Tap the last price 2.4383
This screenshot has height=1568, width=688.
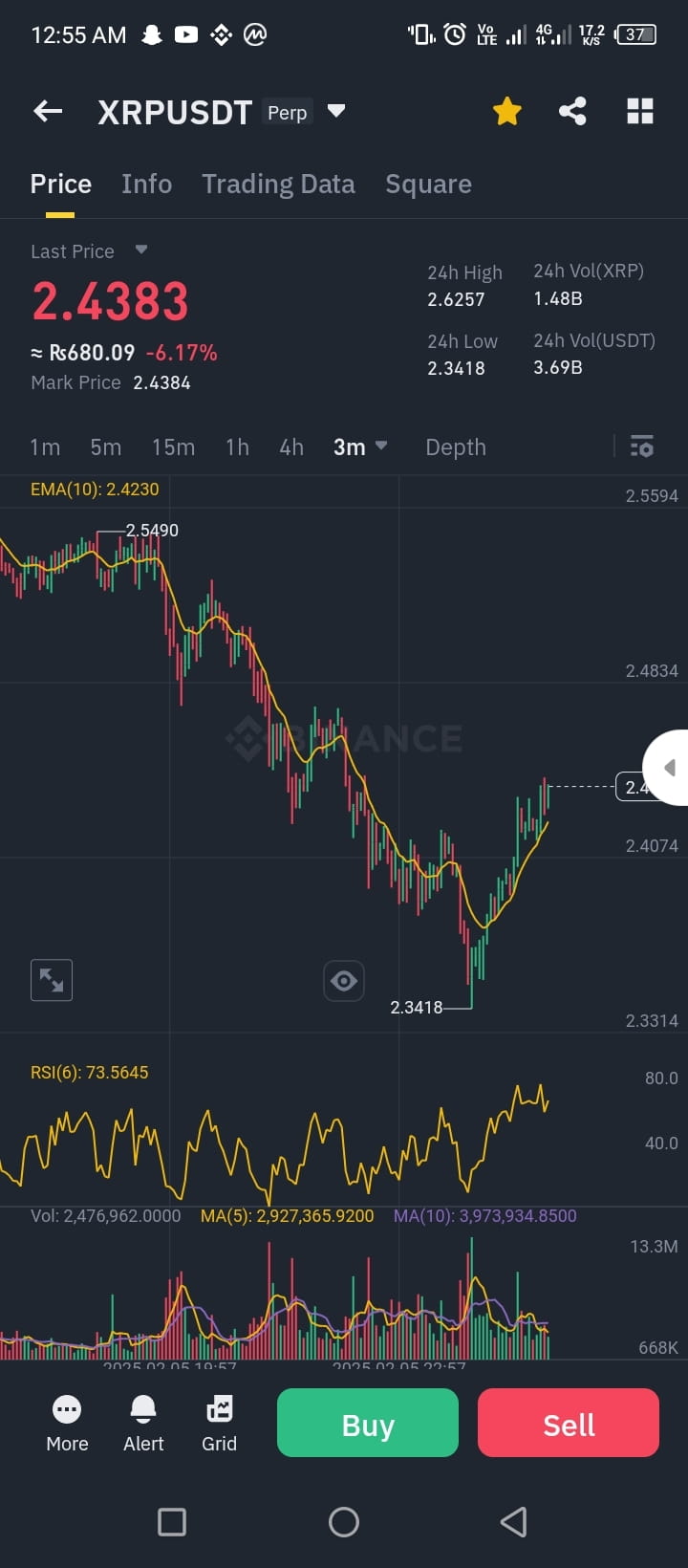tap(110, 301)
